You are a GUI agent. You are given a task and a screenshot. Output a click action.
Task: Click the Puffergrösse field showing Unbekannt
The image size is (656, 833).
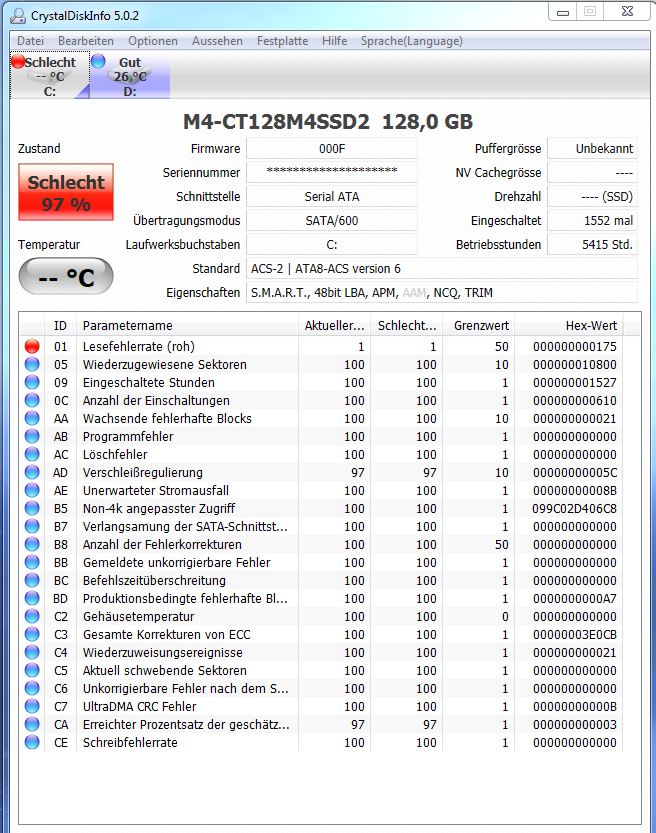point(592,149)
